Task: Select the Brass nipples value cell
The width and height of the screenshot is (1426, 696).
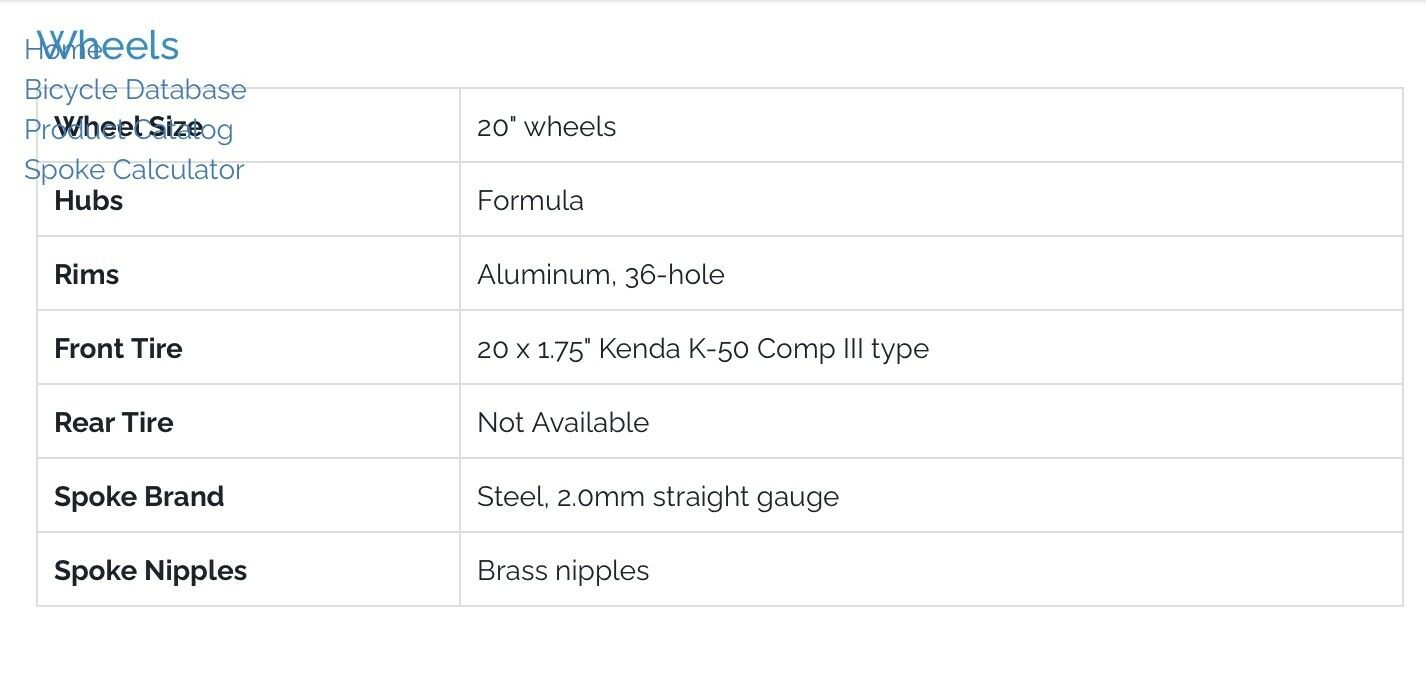Action: [x=563, y=571]
